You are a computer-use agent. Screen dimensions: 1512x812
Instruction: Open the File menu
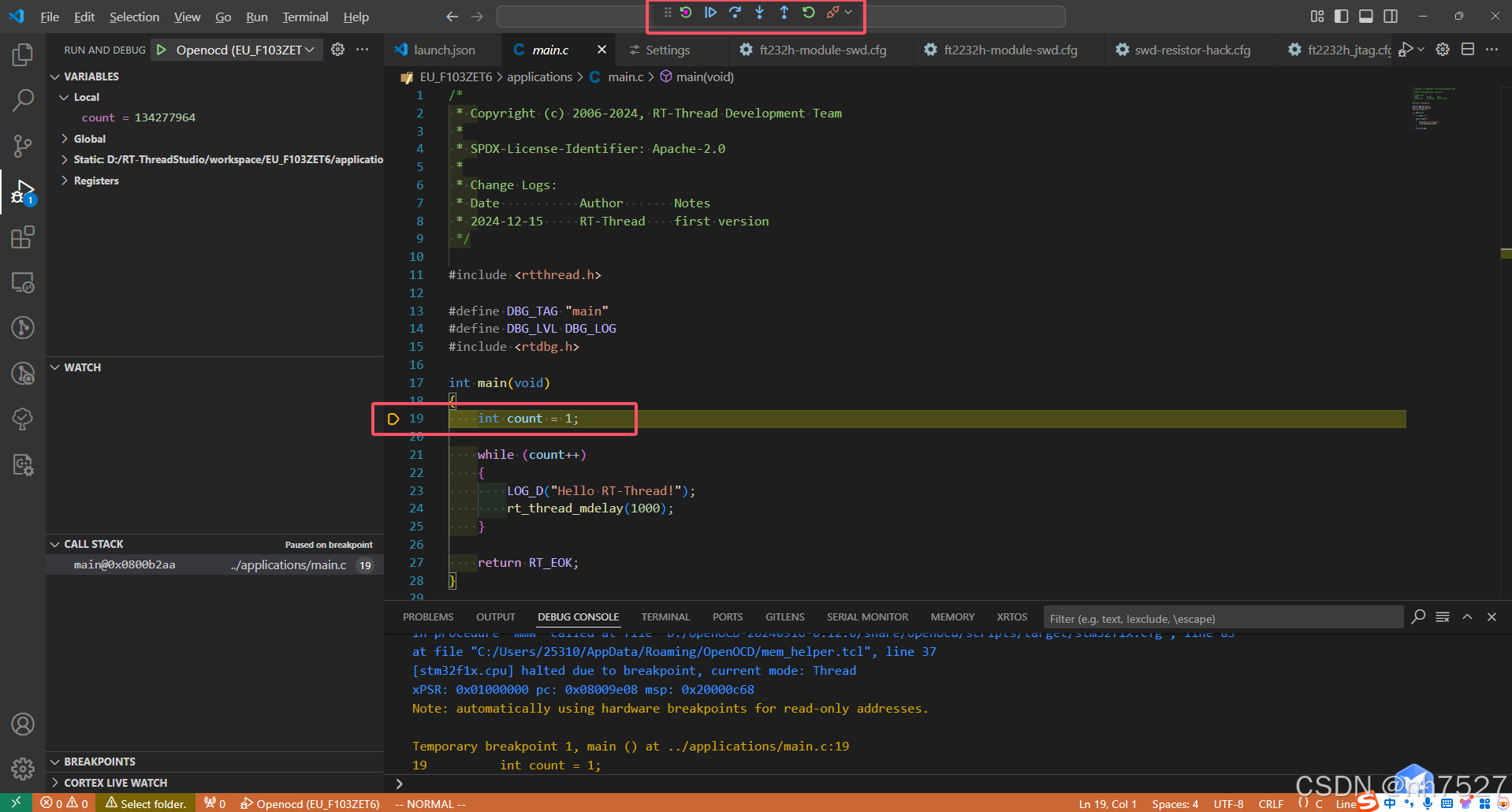pos(50,17)
